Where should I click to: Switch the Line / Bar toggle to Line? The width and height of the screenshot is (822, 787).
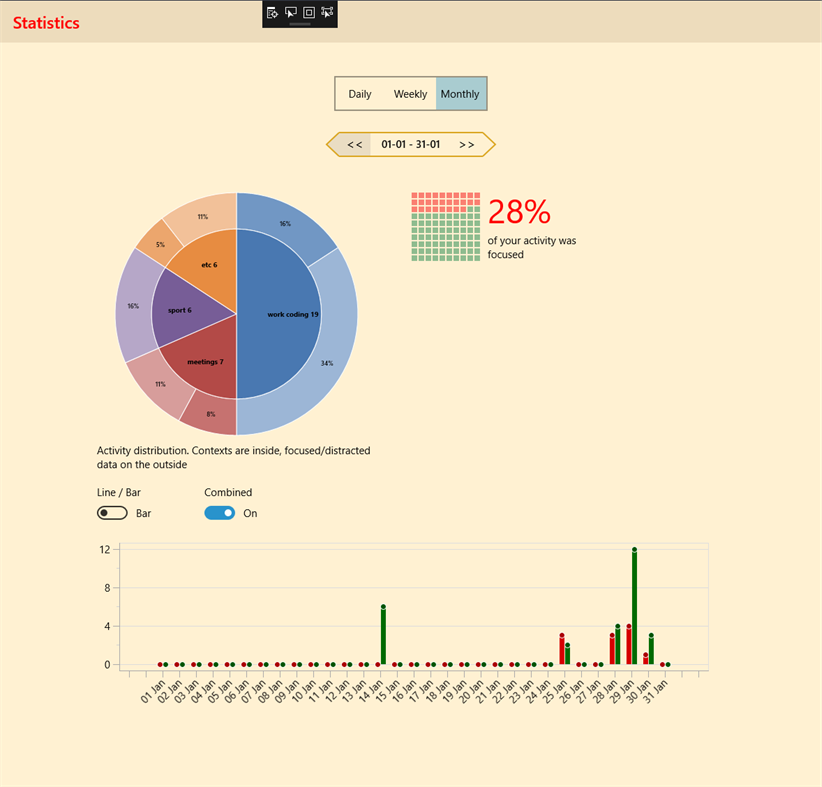[x=112, y=512]
